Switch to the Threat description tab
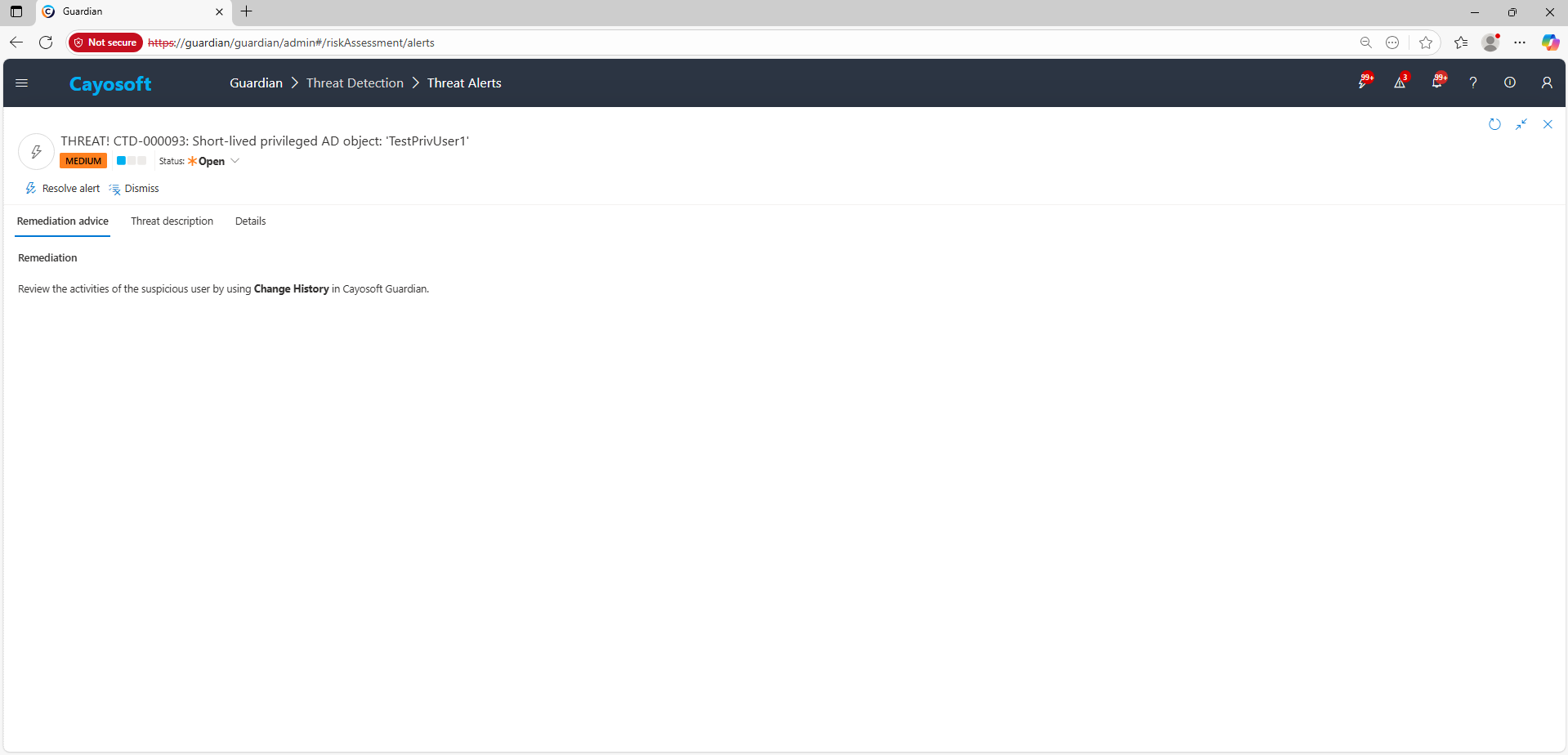This screenshot has height=755, width=1568. (x=172, y=221)
